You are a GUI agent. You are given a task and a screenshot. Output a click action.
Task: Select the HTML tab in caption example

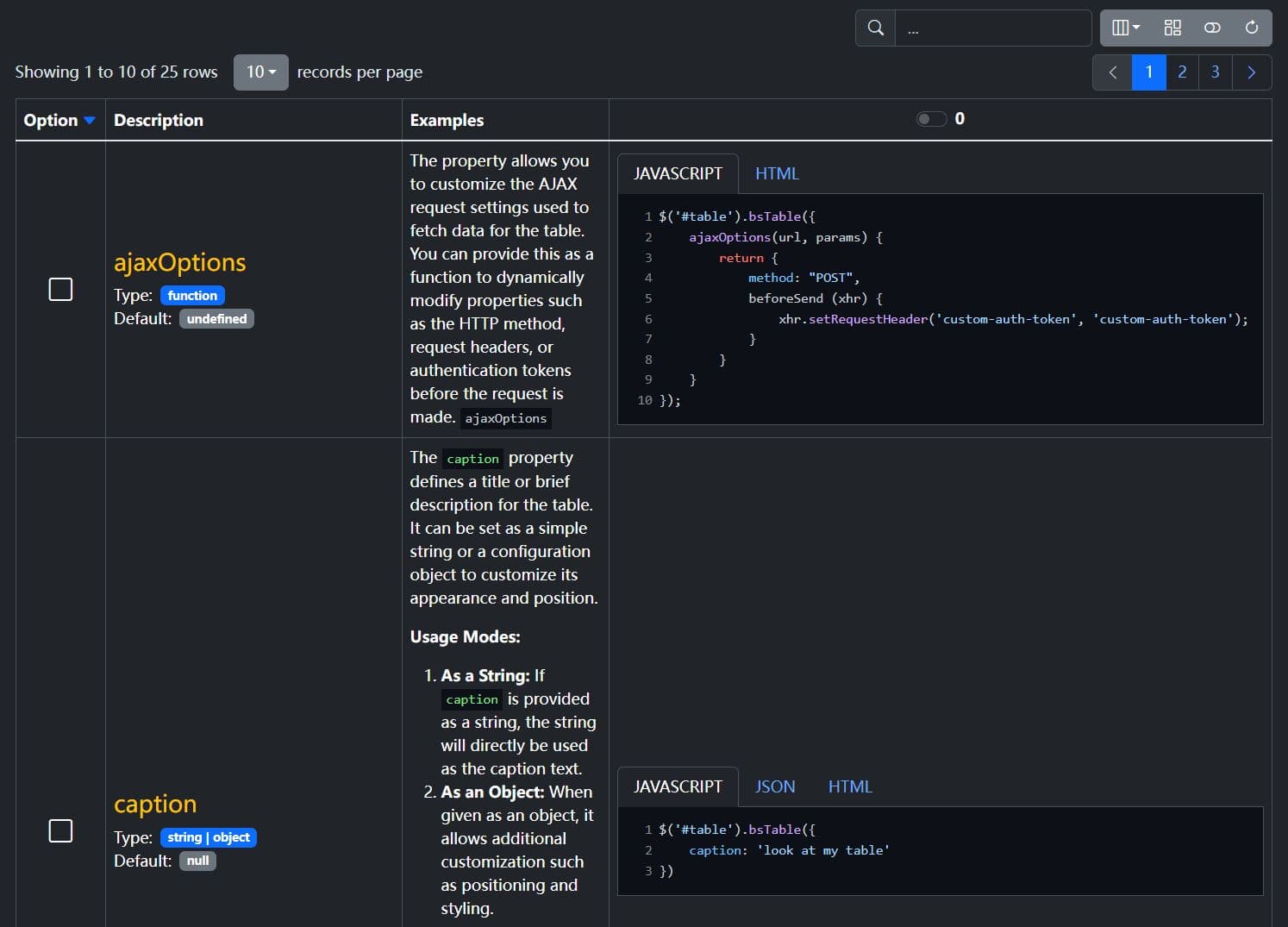pyautogui.click(x=850, y=787)
